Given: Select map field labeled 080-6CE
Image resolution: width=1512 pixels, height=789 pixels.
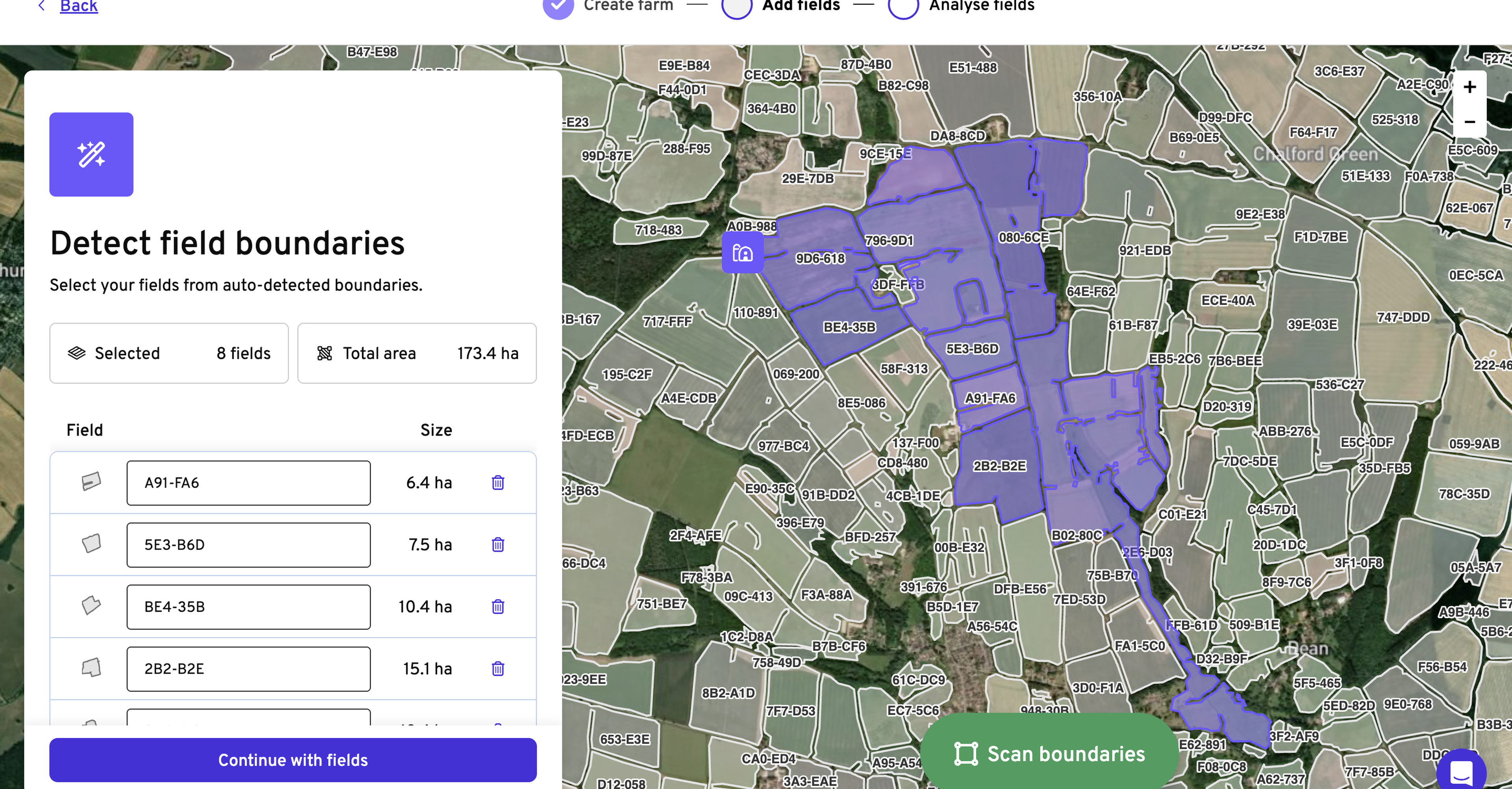Looking at the screenshot, I should [x=1024, y=238].
